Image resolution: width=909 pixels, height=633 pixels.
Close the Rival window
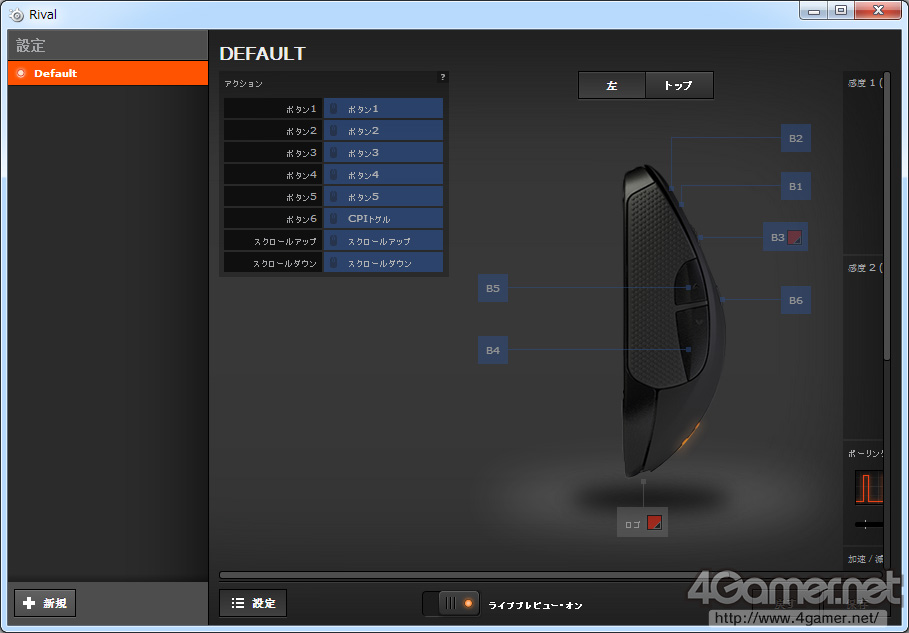[x=878, y=10]
